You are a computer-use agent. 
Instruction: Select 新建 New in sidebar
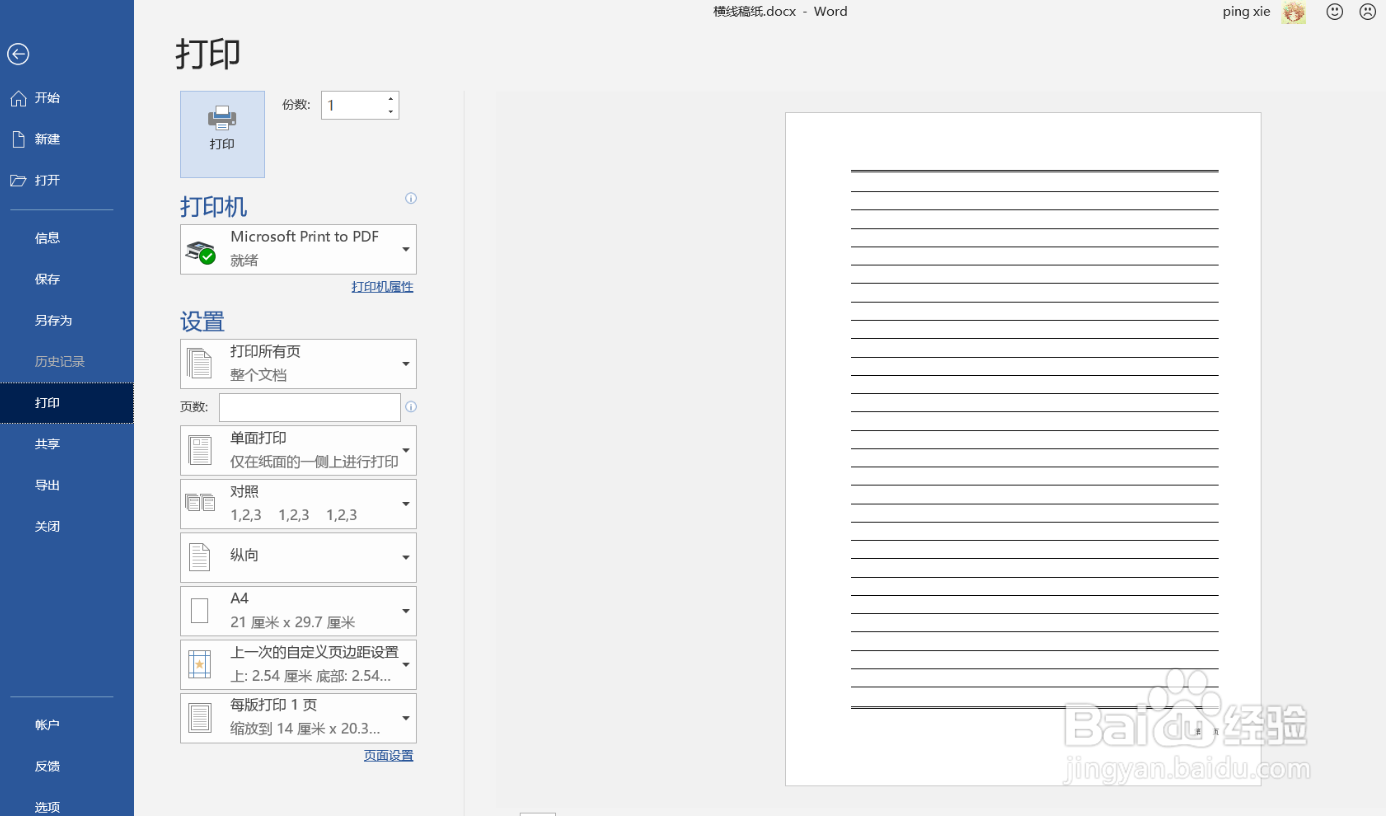coord(67,139)
